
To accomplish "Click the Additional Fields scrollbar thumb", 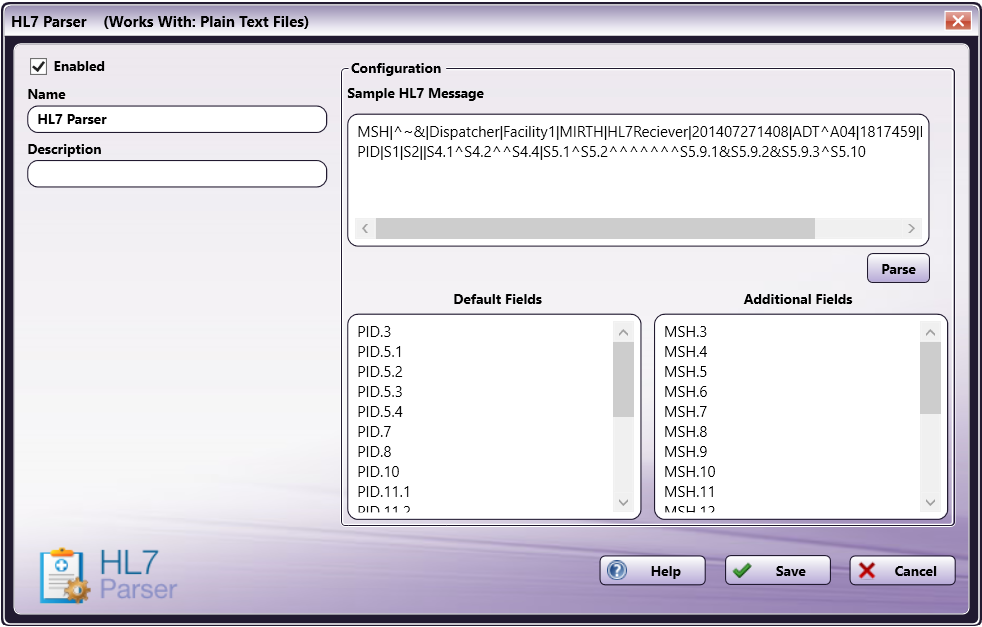I will [930, 378].
